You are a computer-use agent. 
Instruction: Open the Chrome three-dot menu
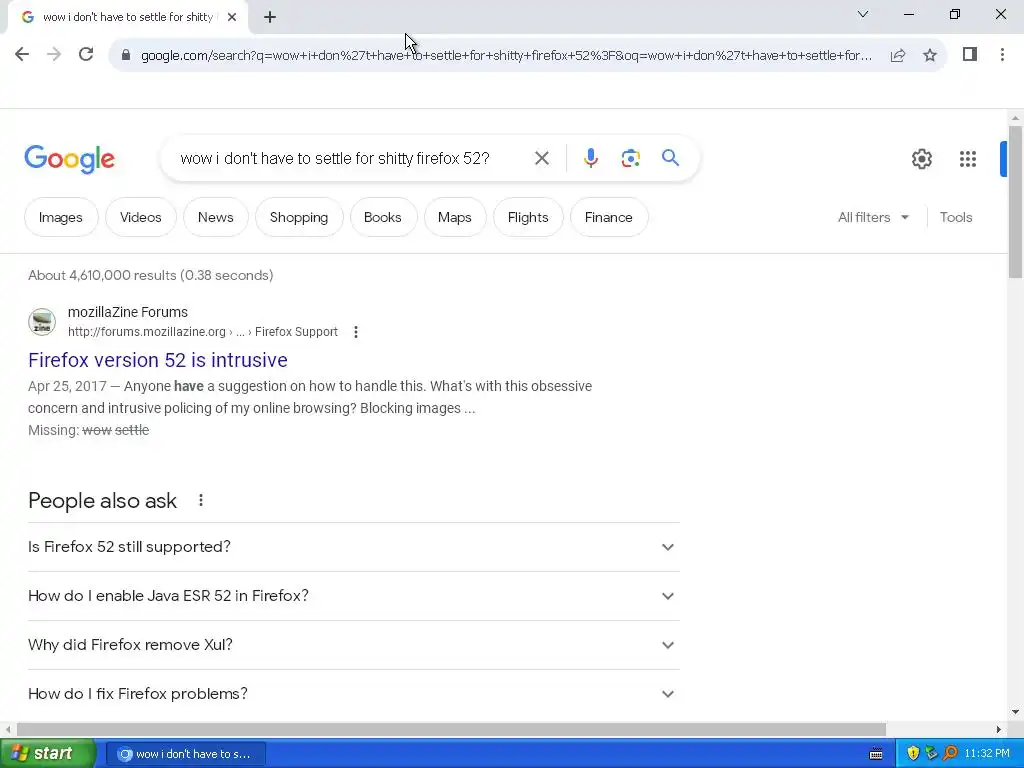click(1002, 54)
